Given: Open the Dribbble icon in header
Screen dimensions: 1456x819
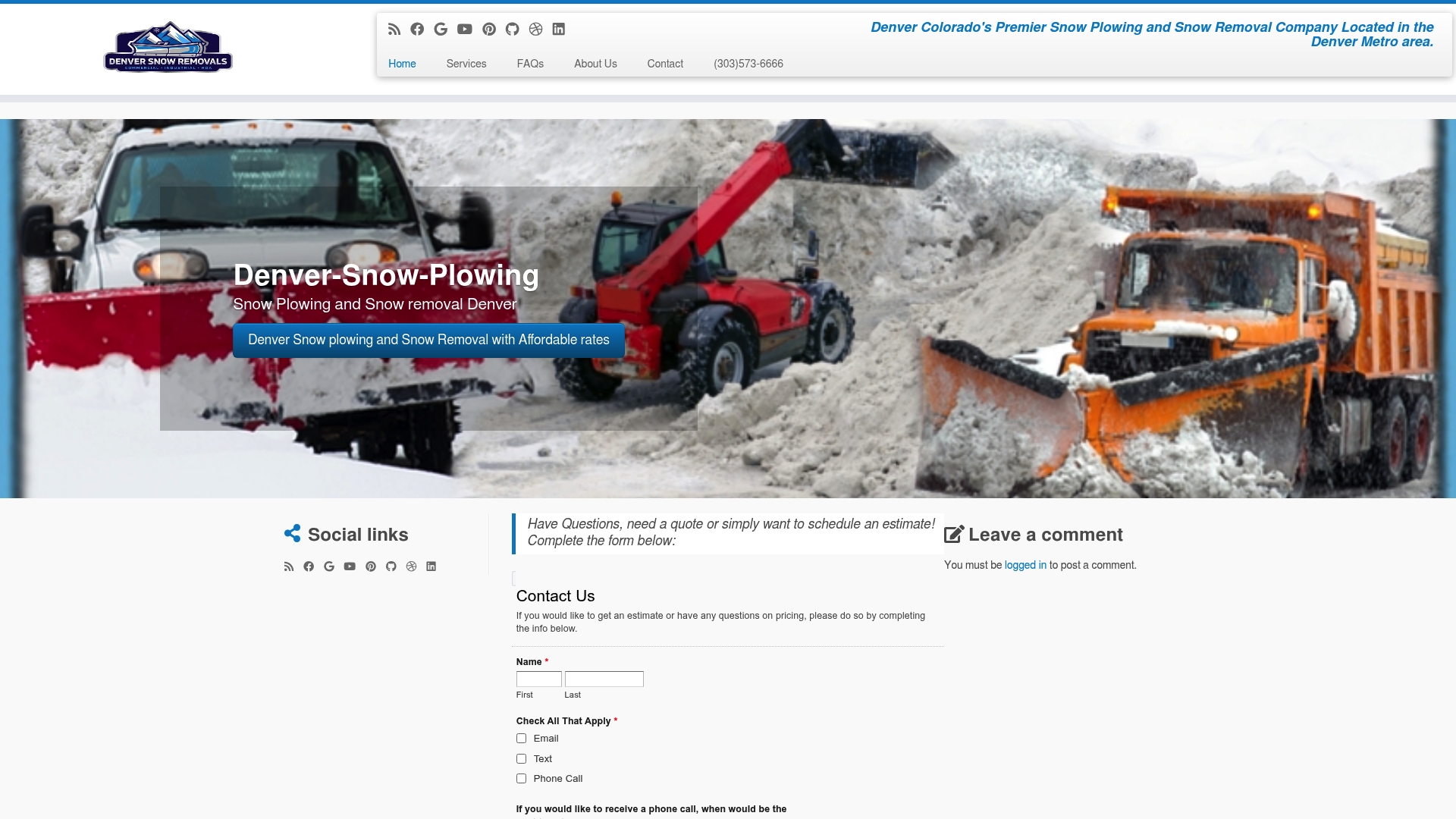Looking at the screenshot, I should [536, 30].
